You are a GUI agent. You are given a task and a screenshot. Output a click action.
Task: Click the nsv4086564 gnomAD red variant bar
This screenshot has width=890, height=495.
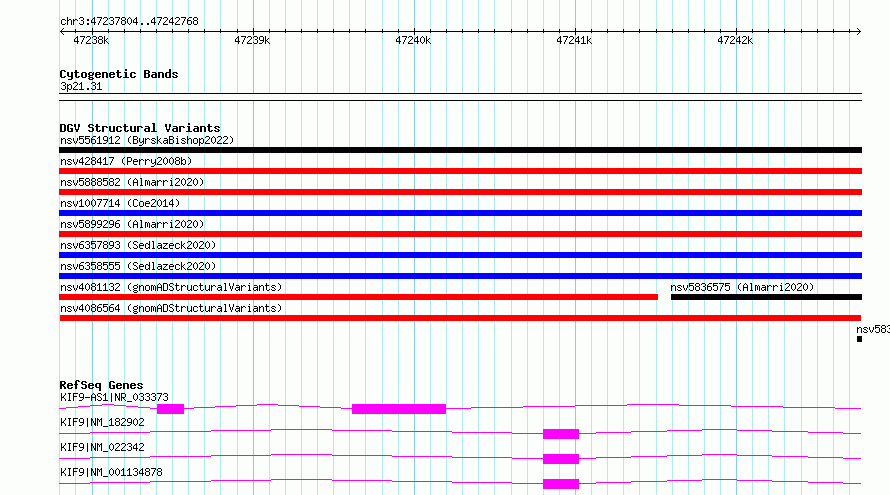point(460,318)
